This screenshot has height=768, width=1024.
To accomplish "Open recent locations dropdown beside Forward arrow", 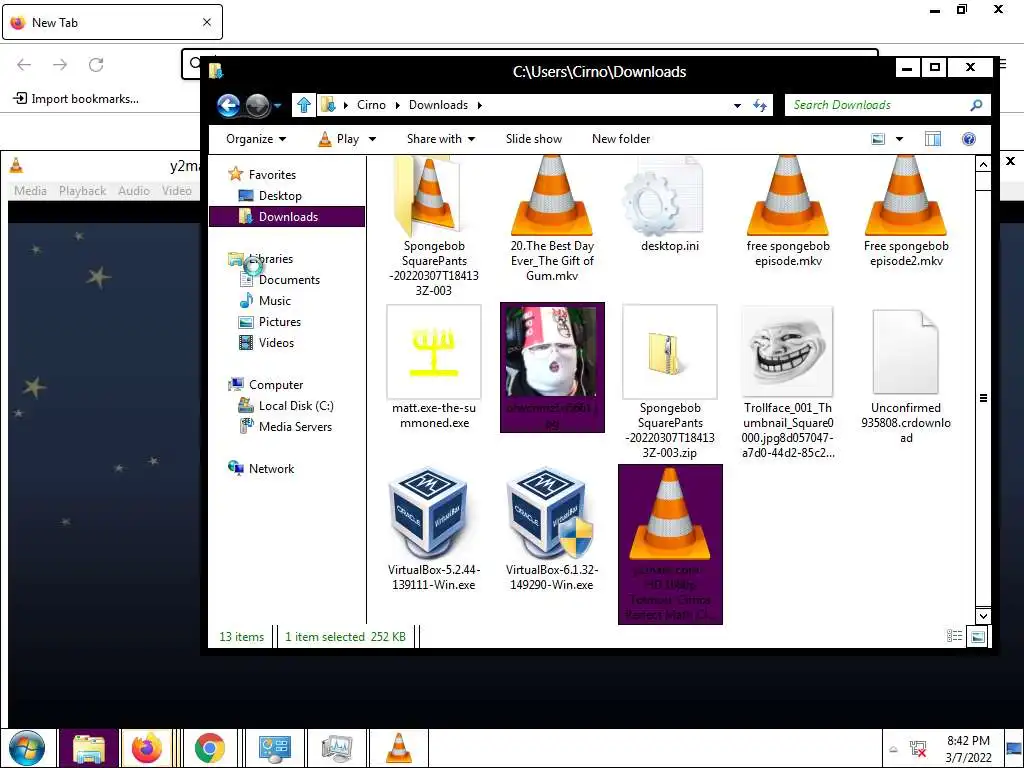I will coord(278,105).
